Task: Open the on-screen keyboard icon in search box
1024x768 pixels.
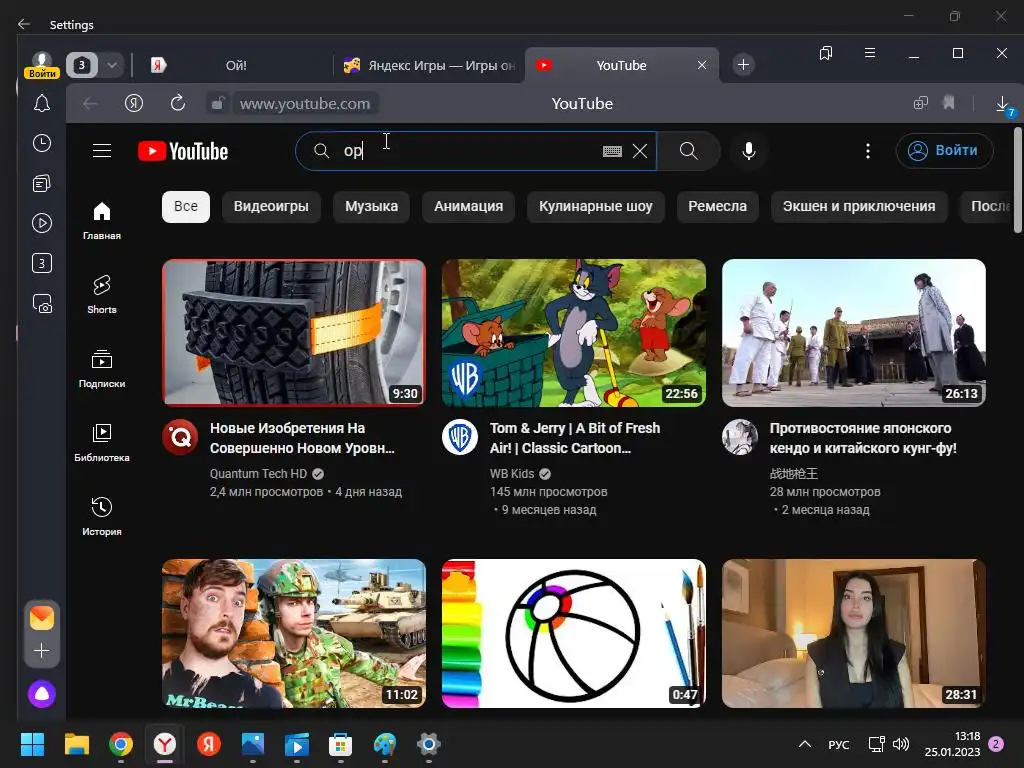Action: pos(612,152)
